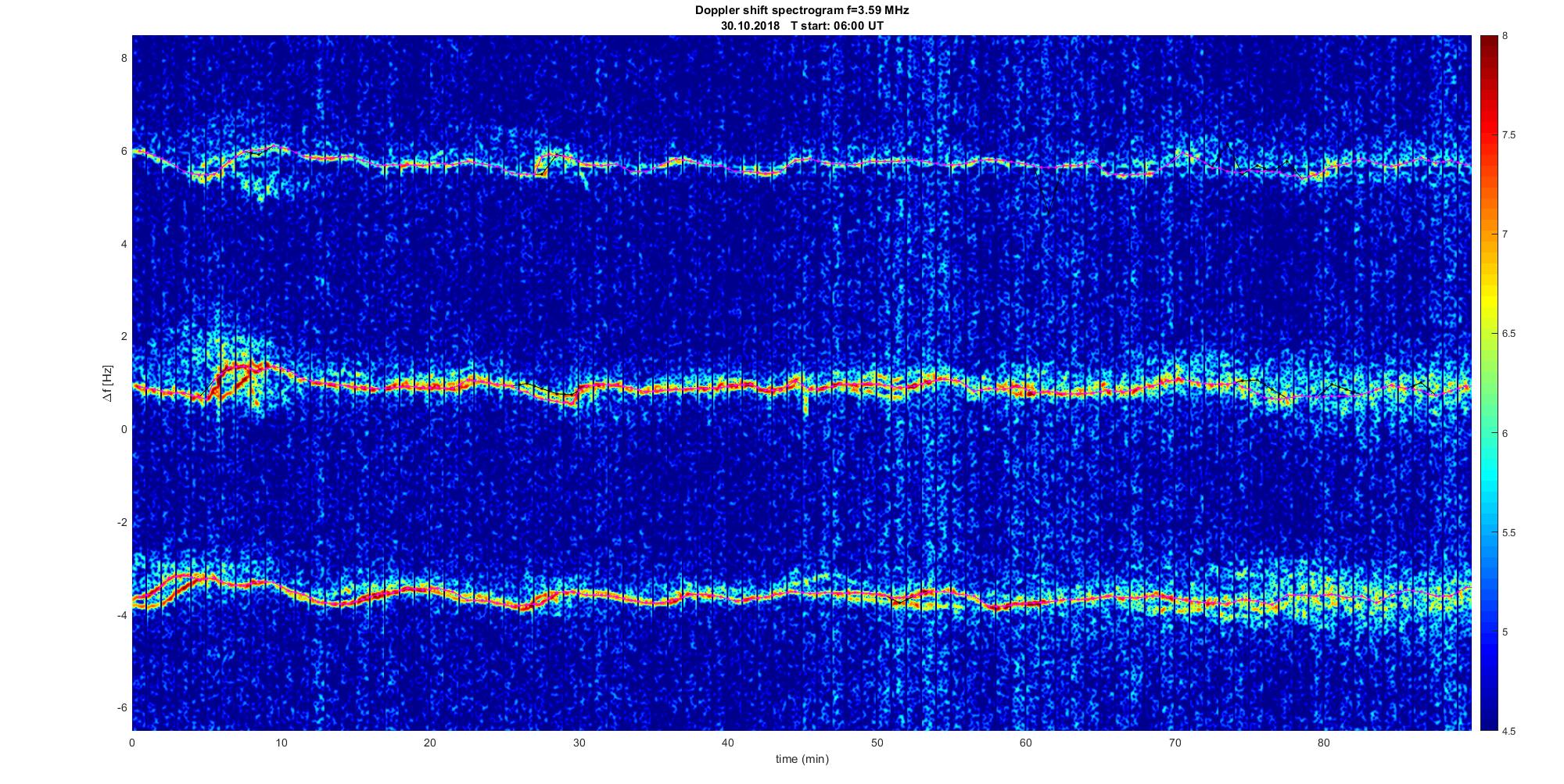
Task: Click the x-axis tick label '30'
Action: click(x=579, y=743)
